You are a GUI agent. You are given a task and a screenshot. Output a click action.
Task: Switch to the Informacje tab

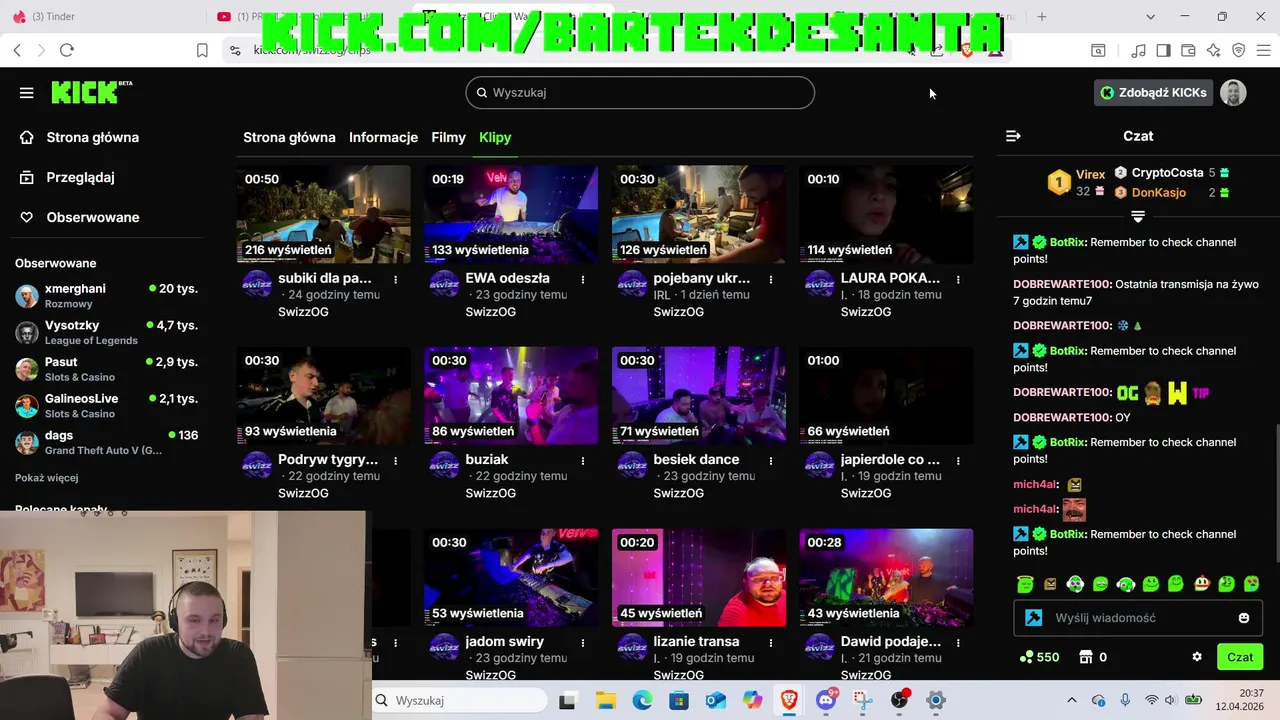[383, 137]
